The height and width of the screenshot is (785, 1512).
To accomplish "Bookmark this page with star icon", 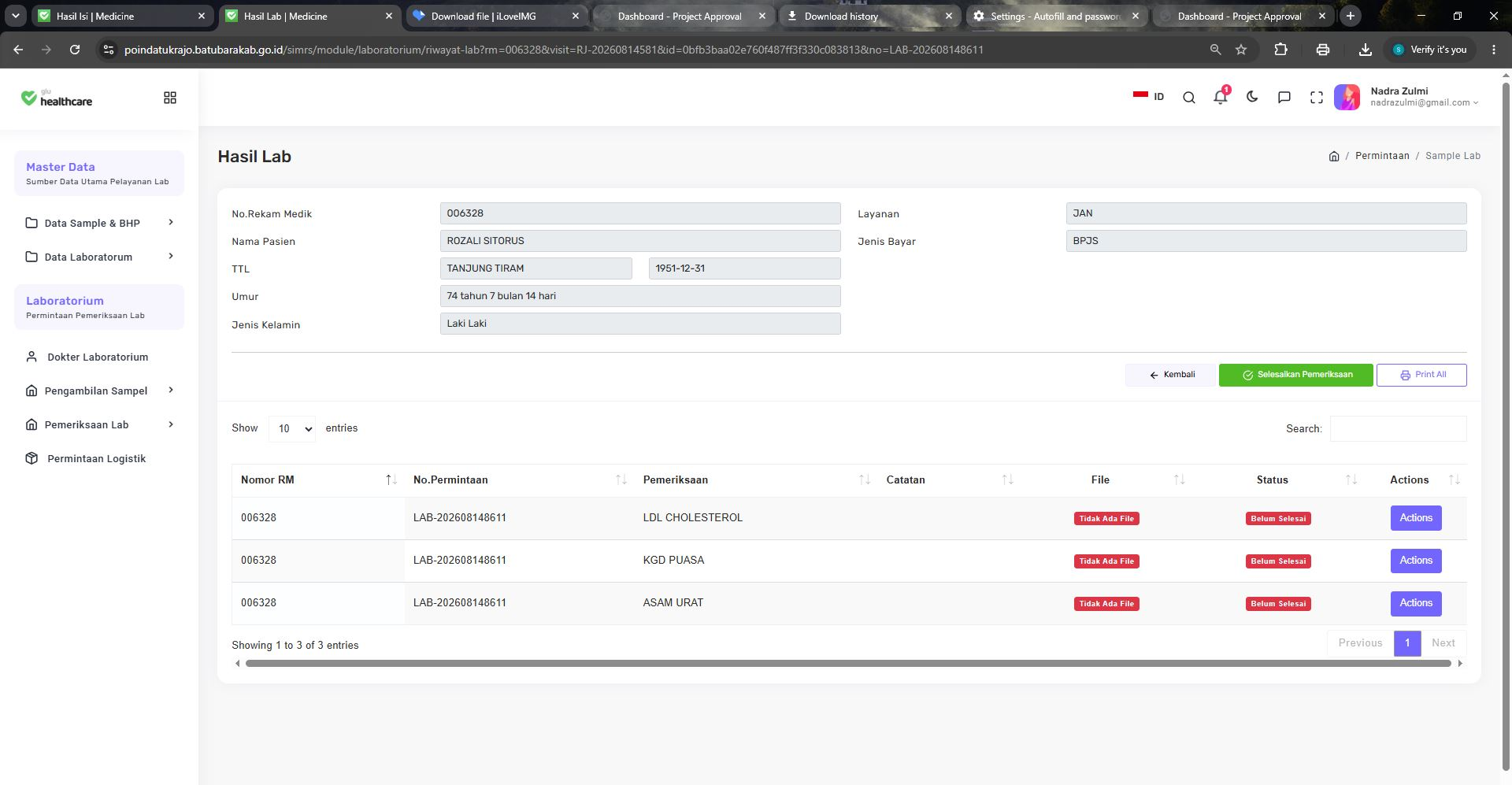I will 1241,50.
